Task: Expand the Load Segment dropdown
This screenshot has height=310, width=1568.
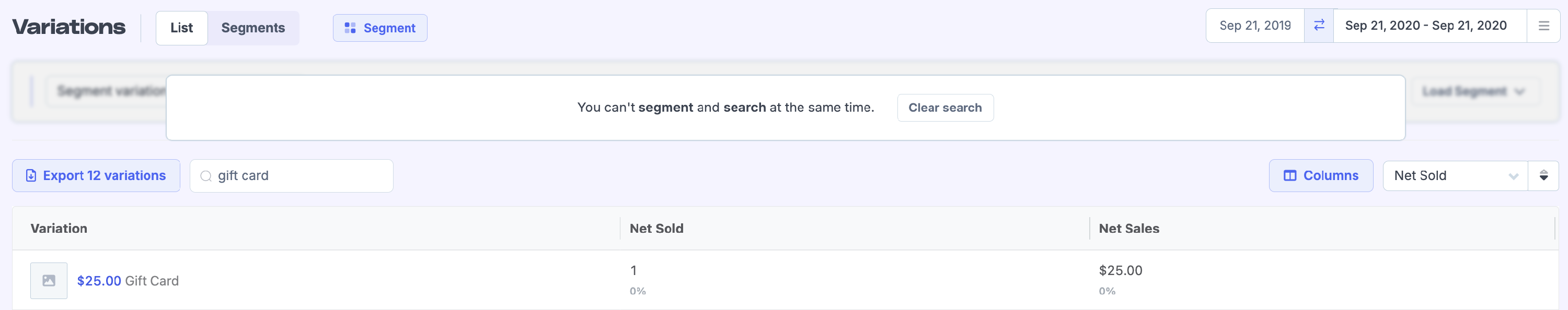Action: (1472, 91)
